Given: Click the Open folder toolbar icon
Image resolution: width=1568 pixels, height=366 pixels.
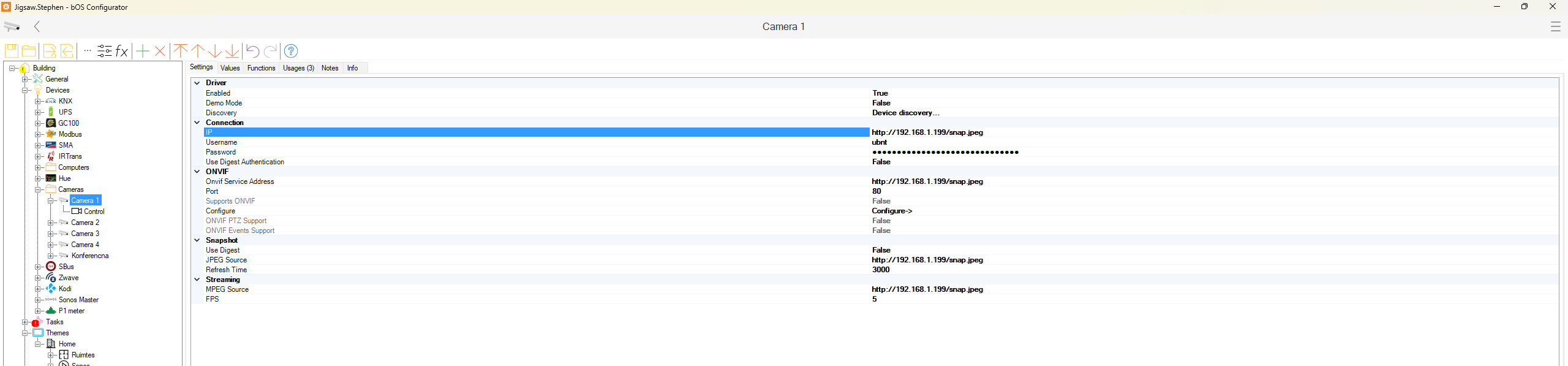Looking at the screenshot, I should click(x=29, y=51).
